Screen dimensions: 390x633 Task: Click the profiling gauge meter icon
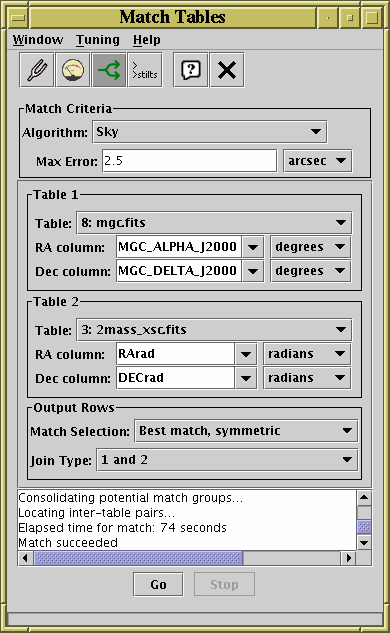click(73, 70)
